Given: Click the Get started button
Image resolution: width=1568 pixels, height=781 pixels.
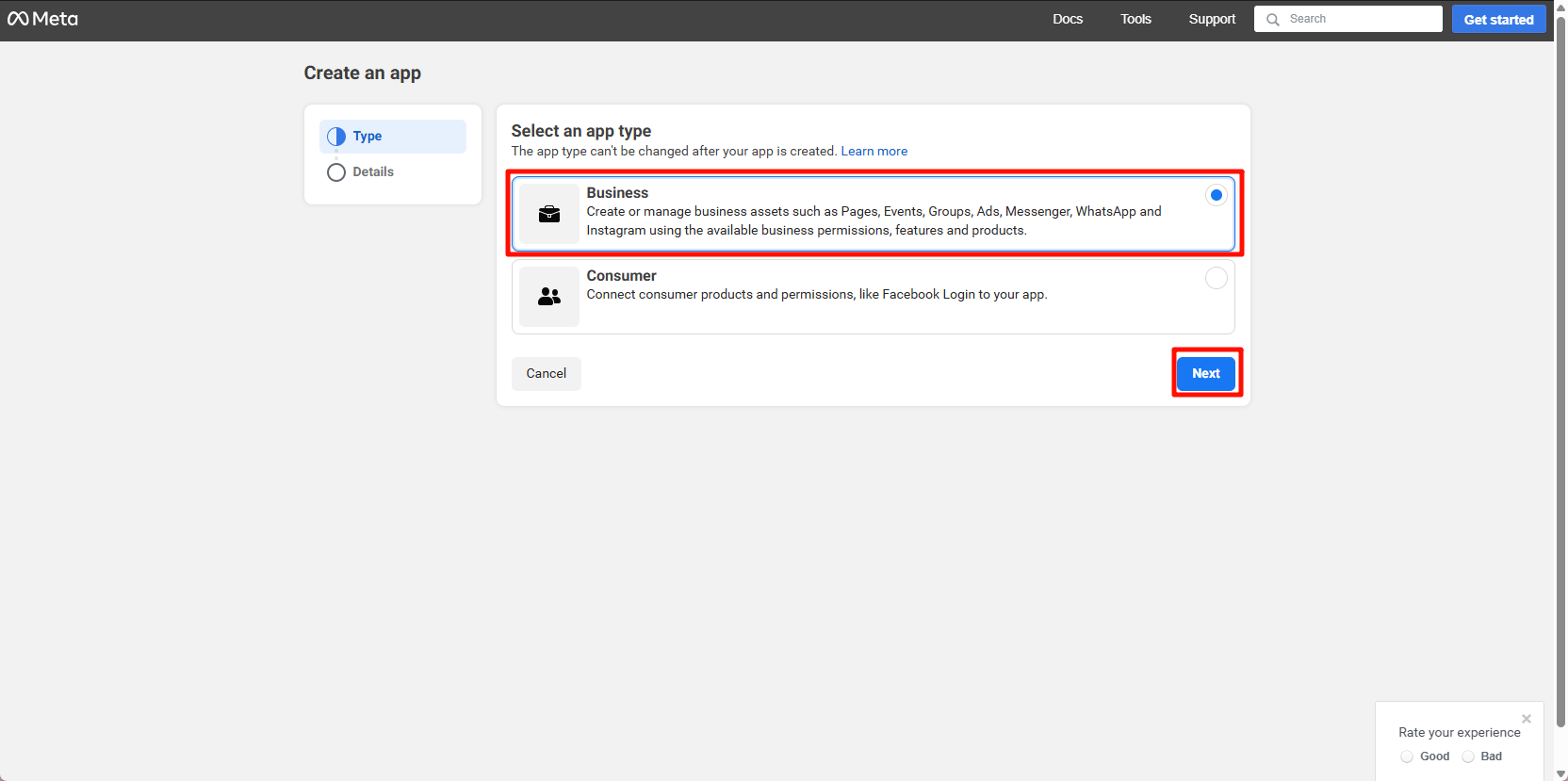Looking at the screenshot, I should (1498, 20).
